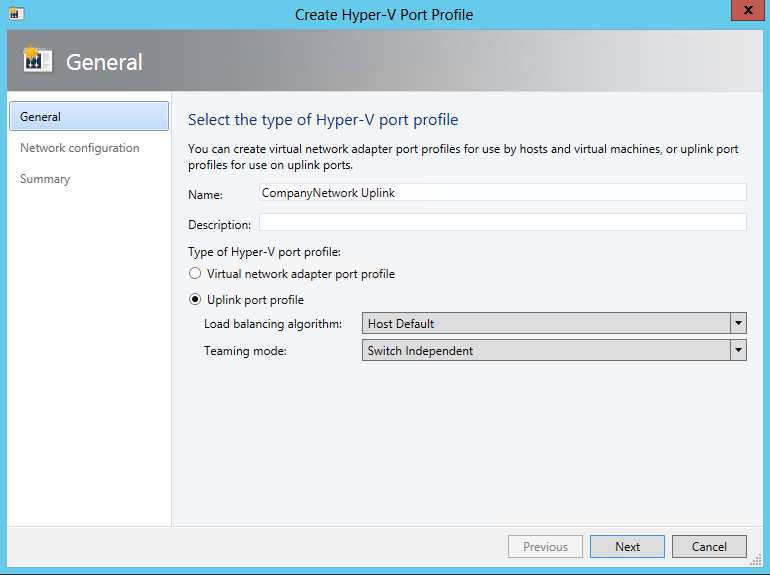Click the port profile icon beside General header
Screen dimensions: 770x575
pyautogui.click(x=37, y=60)
